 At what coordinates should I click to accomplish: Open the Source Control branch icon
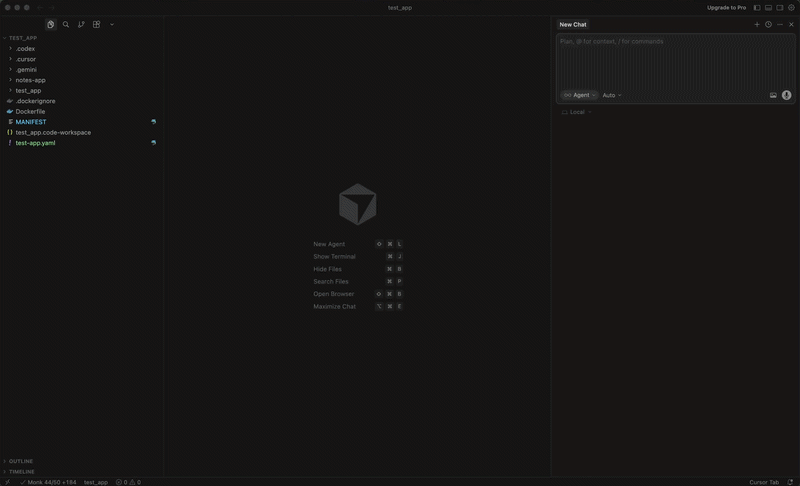[81, 24]
